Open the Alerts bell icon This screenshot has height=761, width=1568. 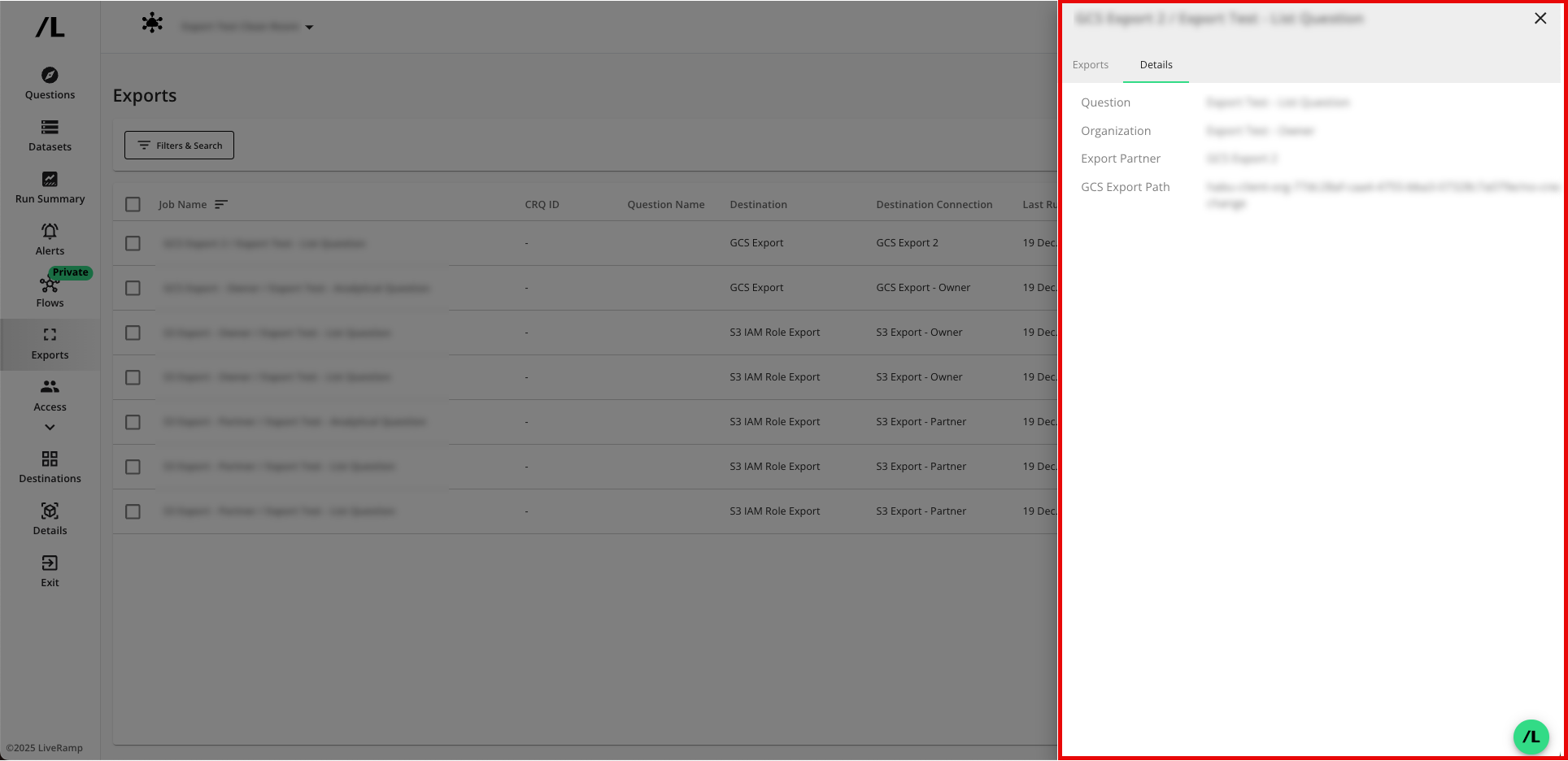coord(50,232)
